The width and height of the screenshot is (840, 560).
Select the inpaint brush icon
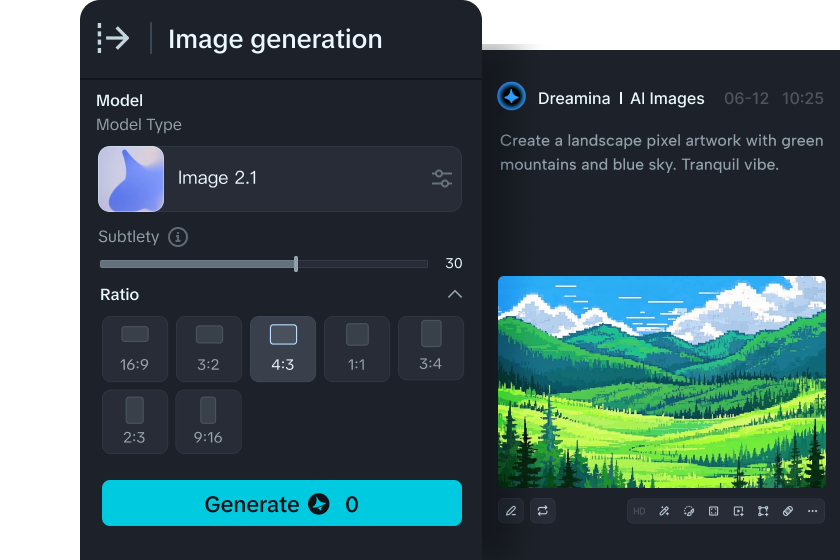tap(689, 511)
